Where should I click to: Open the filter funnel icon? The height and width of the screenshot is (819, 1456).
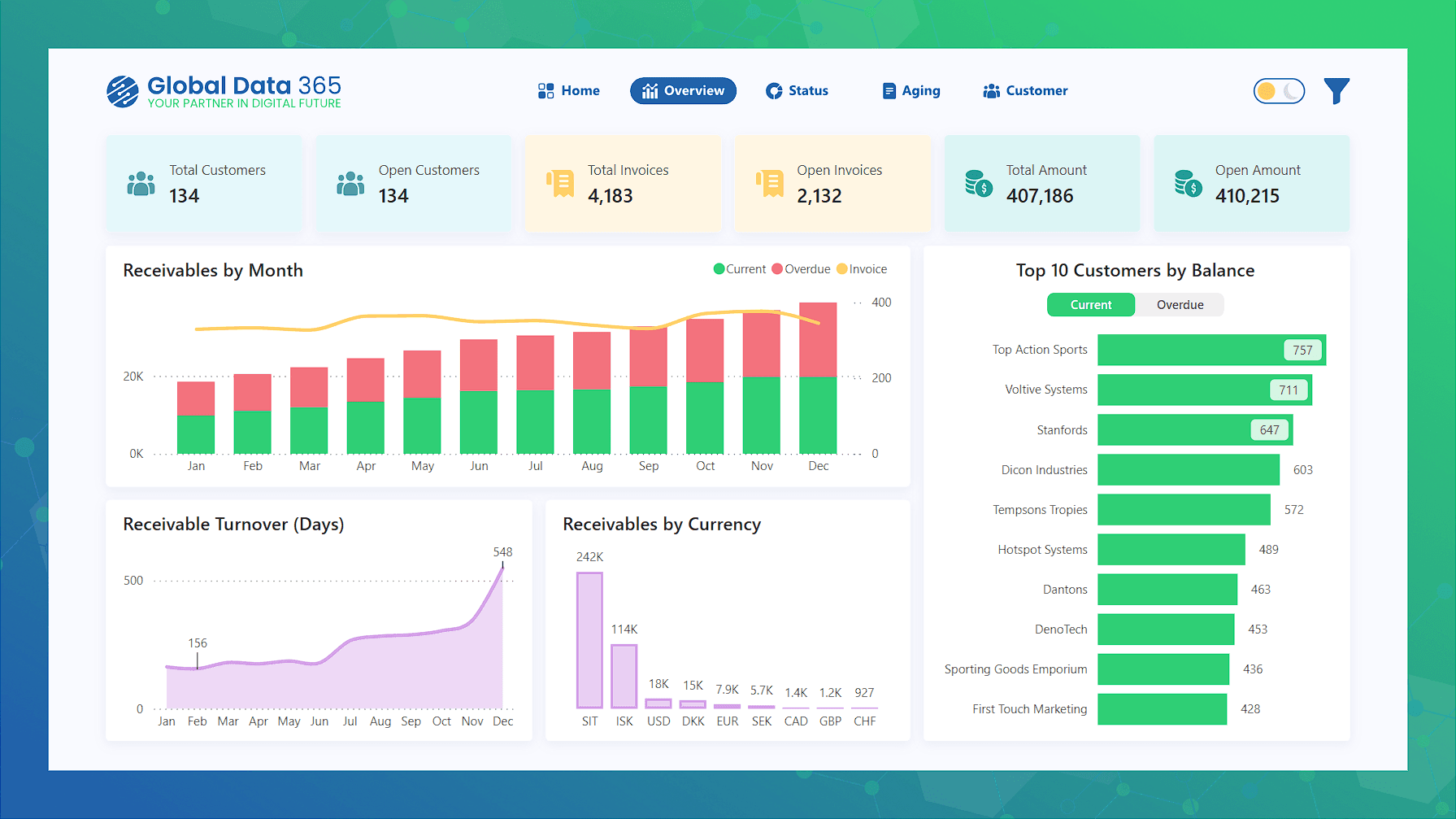1336,91
